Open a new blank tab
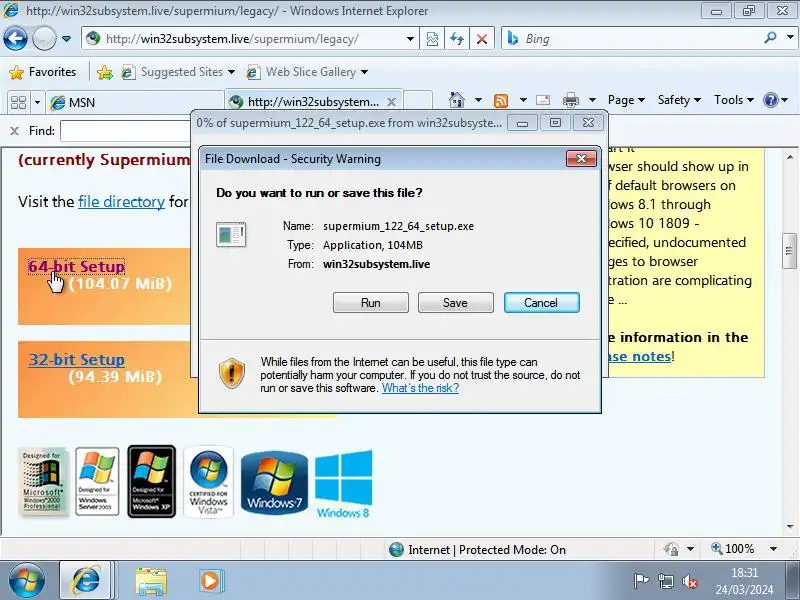This screenshot has height=600, width=800. (x=419, y=102)
